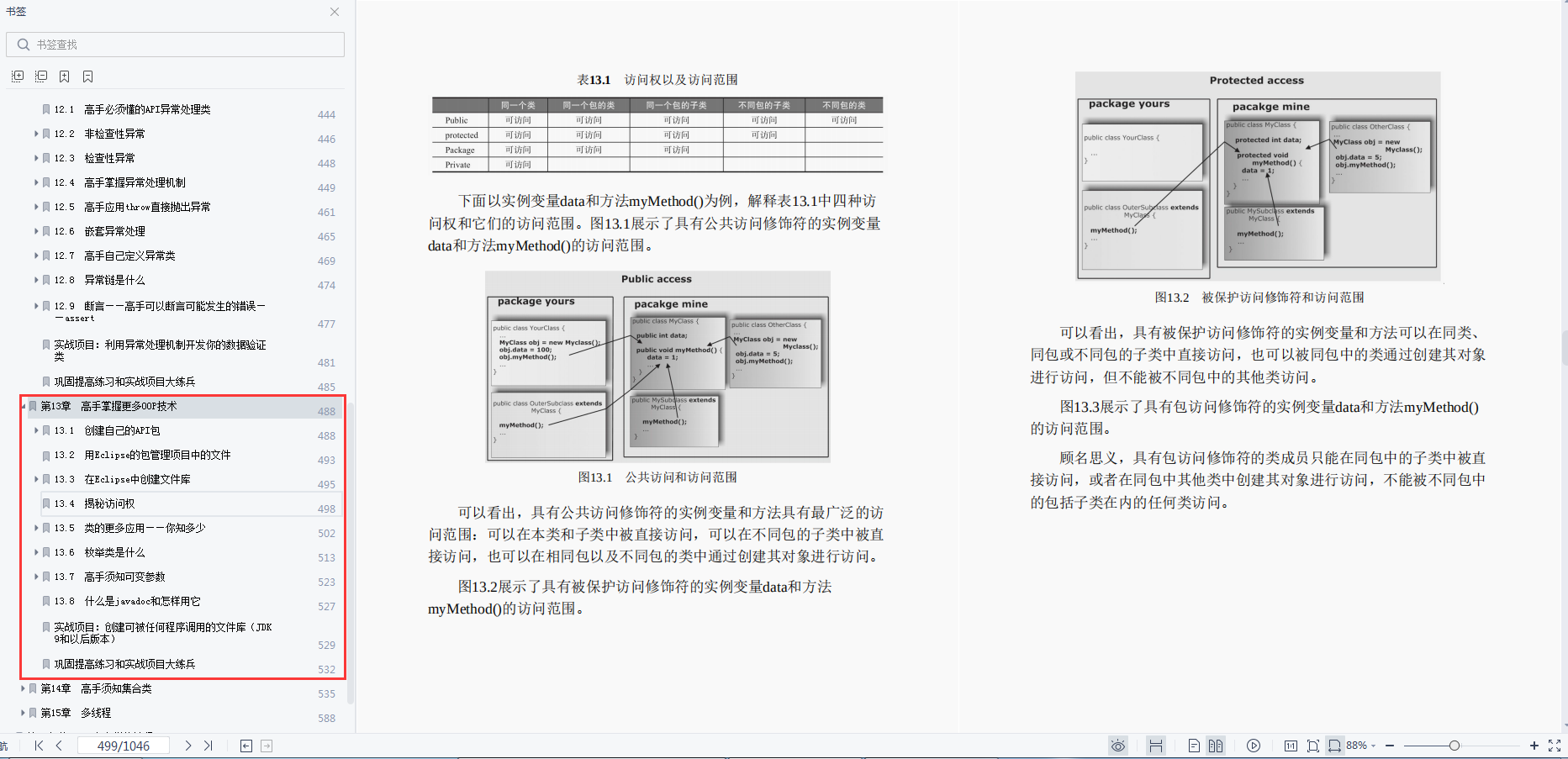
Task: Open bookmark 13.7 高手须知可变参数
Action: point(109,577)
